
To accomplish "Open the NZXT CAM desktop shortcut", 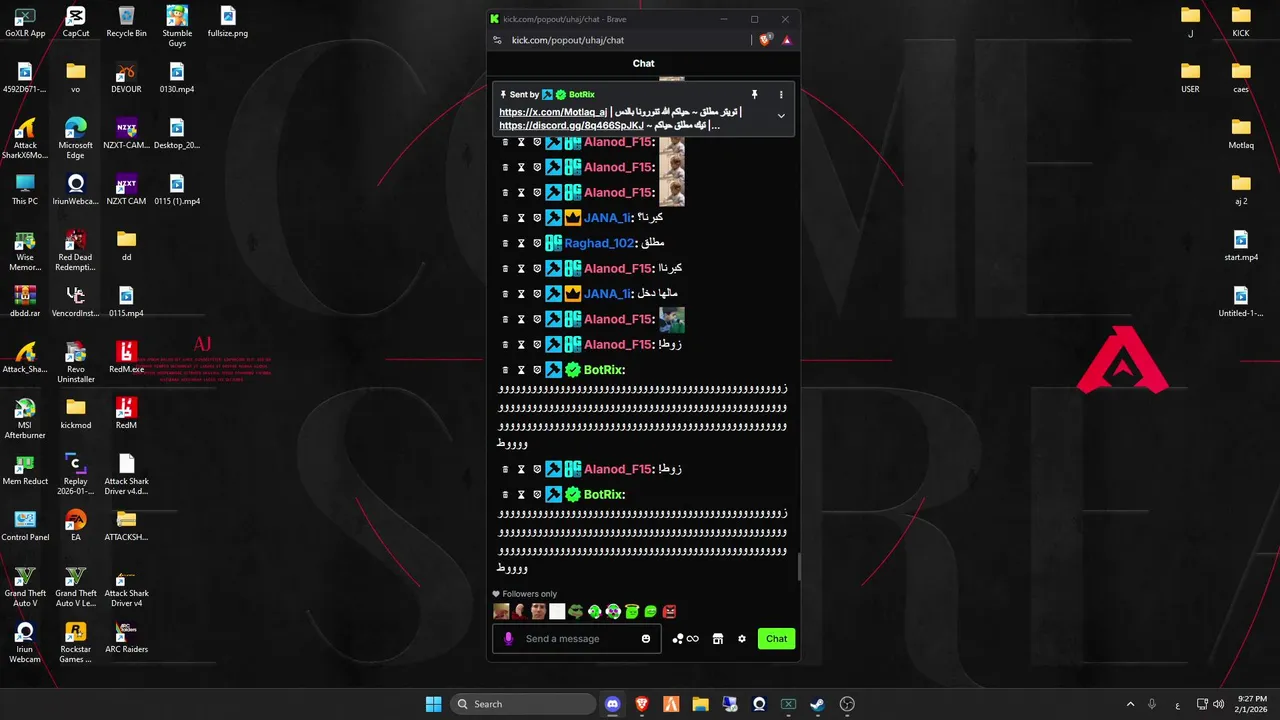I will click(127, 191).
